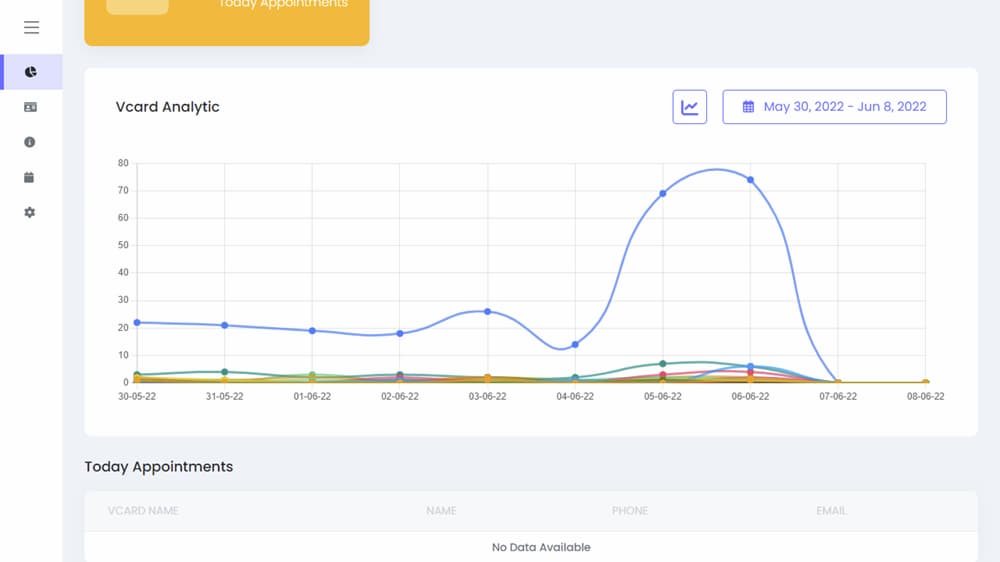Image resolution: width=1000 pixels, height=562 pixels.
Task: Click the green data point at 05-06-22
Action: click(663, 364)
